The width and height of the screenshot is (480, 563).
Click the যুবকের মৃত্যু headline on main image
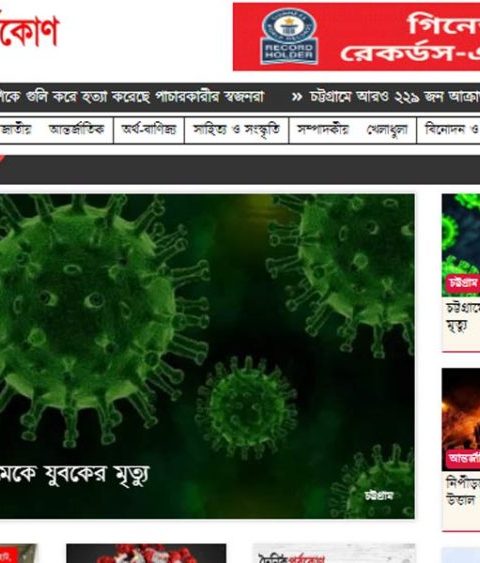tap(74, 474)
